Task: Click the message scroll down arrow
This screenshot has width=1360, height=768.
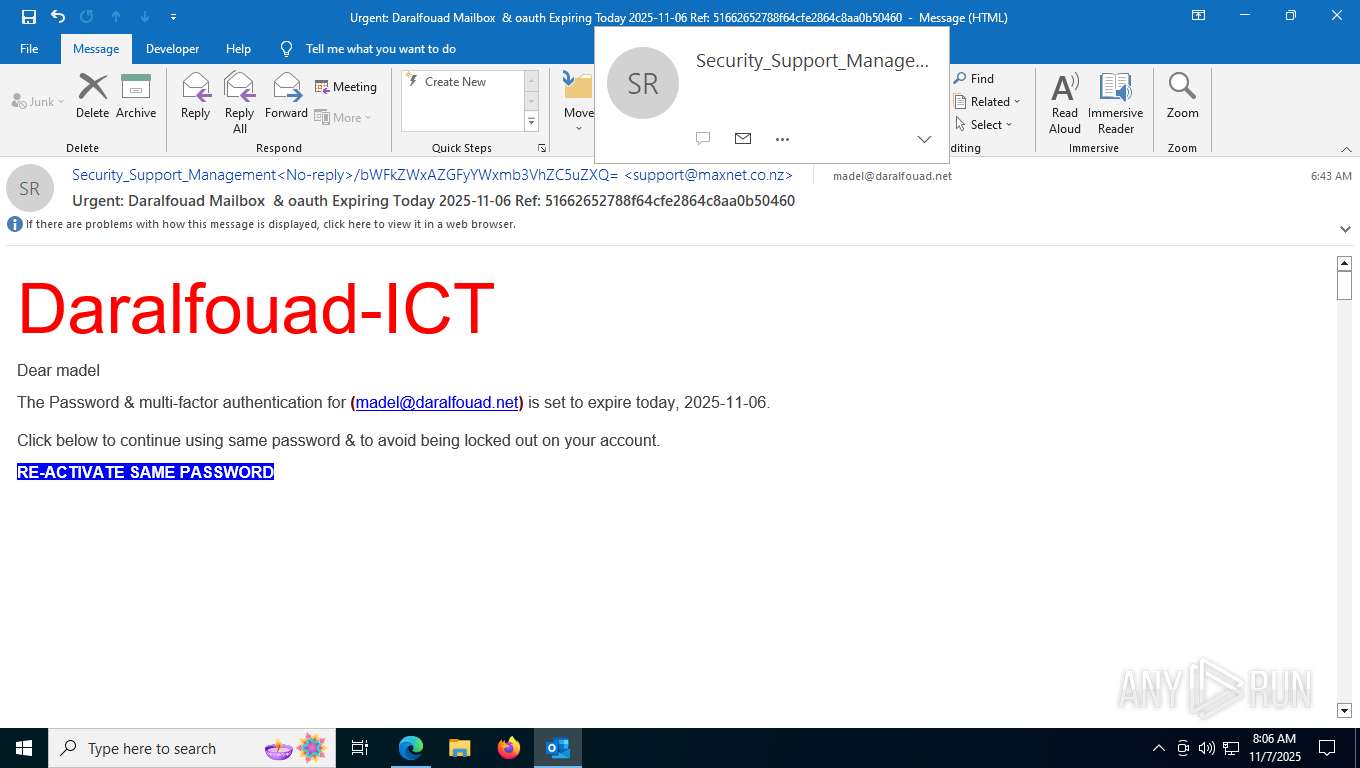Action: point(1344,711)
